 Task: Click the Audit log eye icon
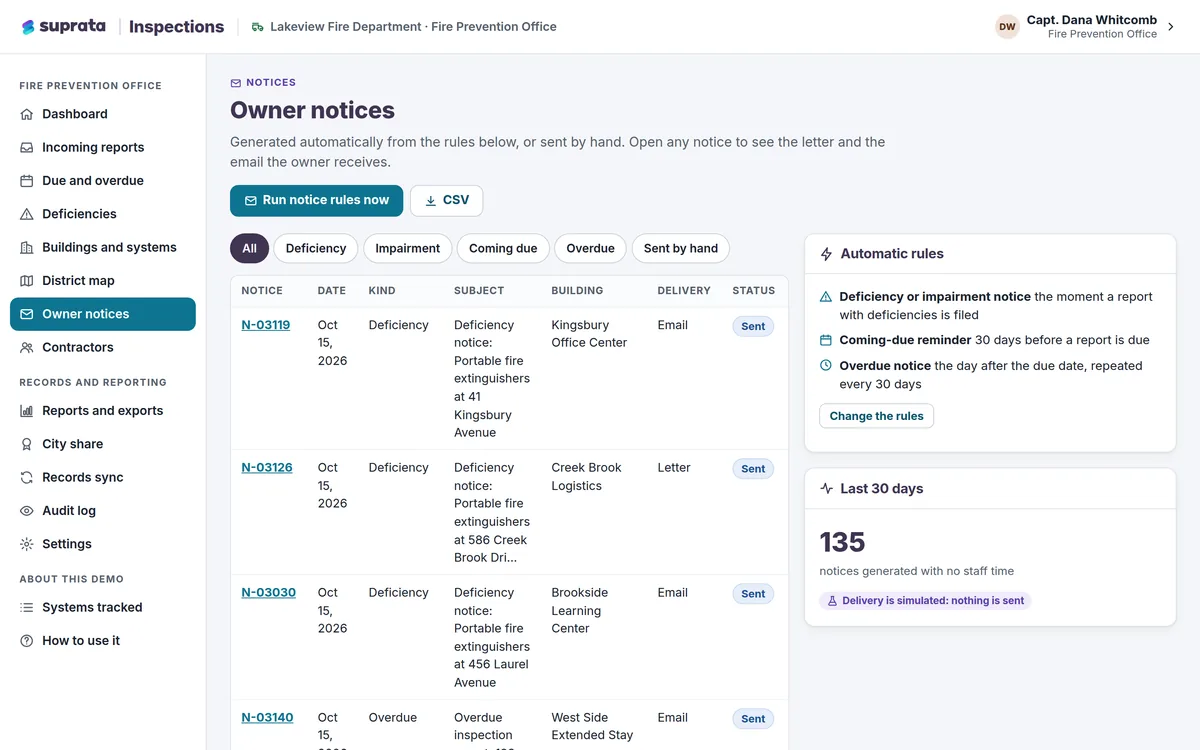click(x=27, y=511)
